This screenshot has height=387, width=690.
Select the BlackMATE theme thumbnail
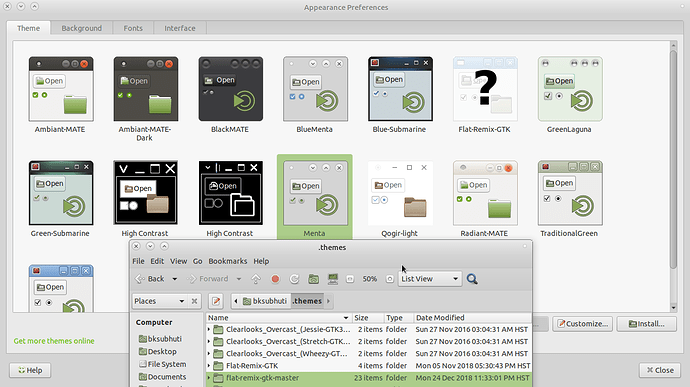click(x=231, y=89)
